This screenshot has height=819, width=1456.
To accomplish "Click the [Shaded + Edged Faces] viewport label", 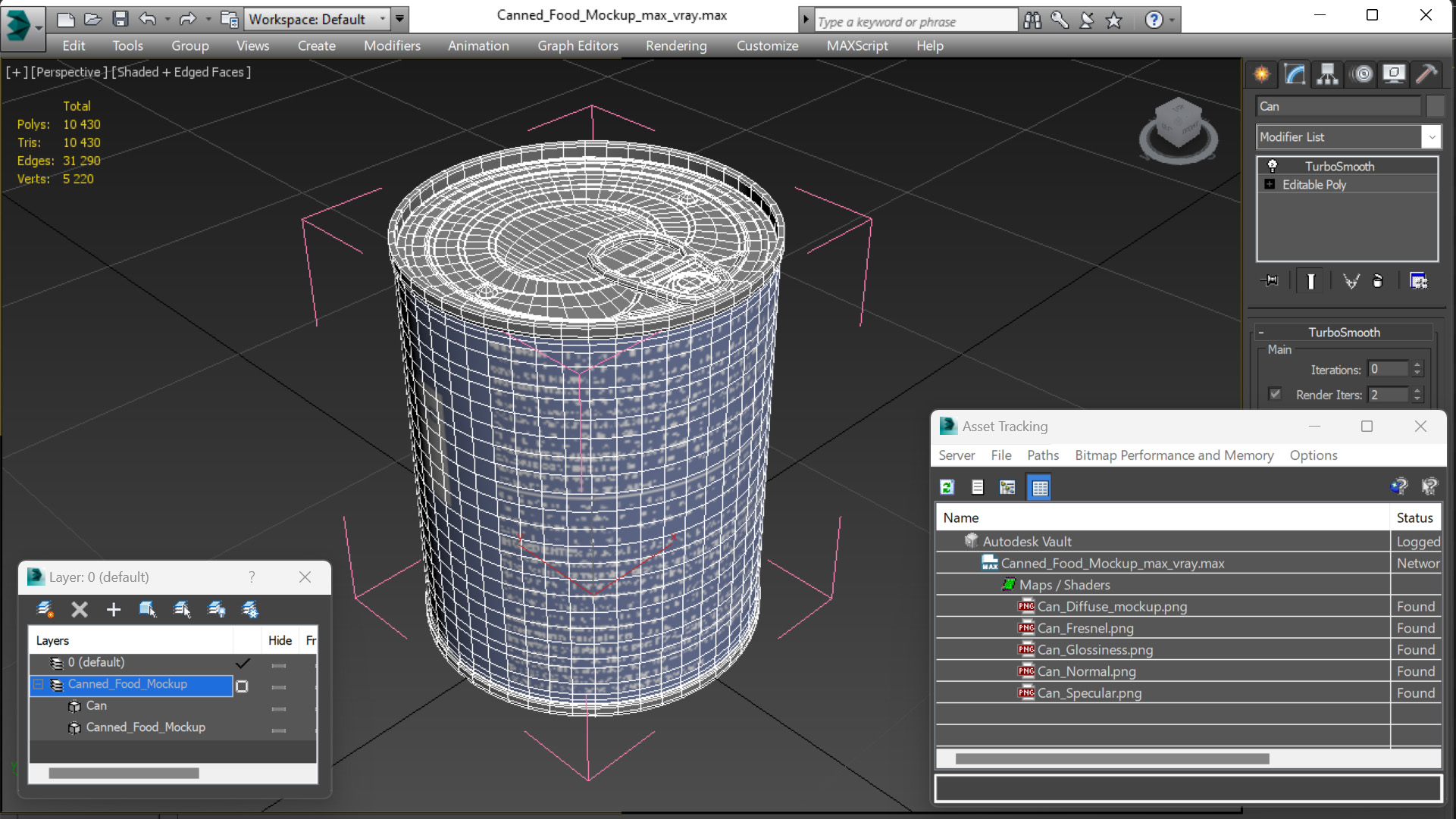I will pyautogui.click(x=181, y=72).
